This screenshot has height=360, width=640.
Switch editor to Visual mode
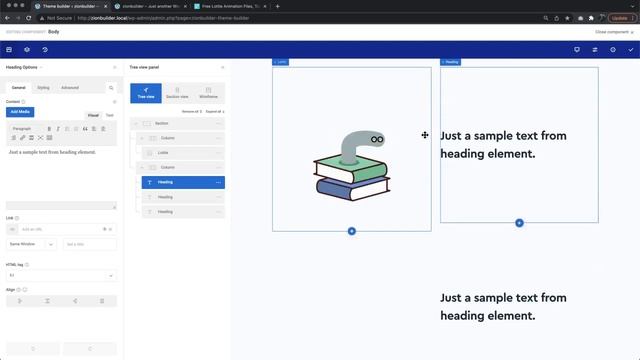click(93, 115)
